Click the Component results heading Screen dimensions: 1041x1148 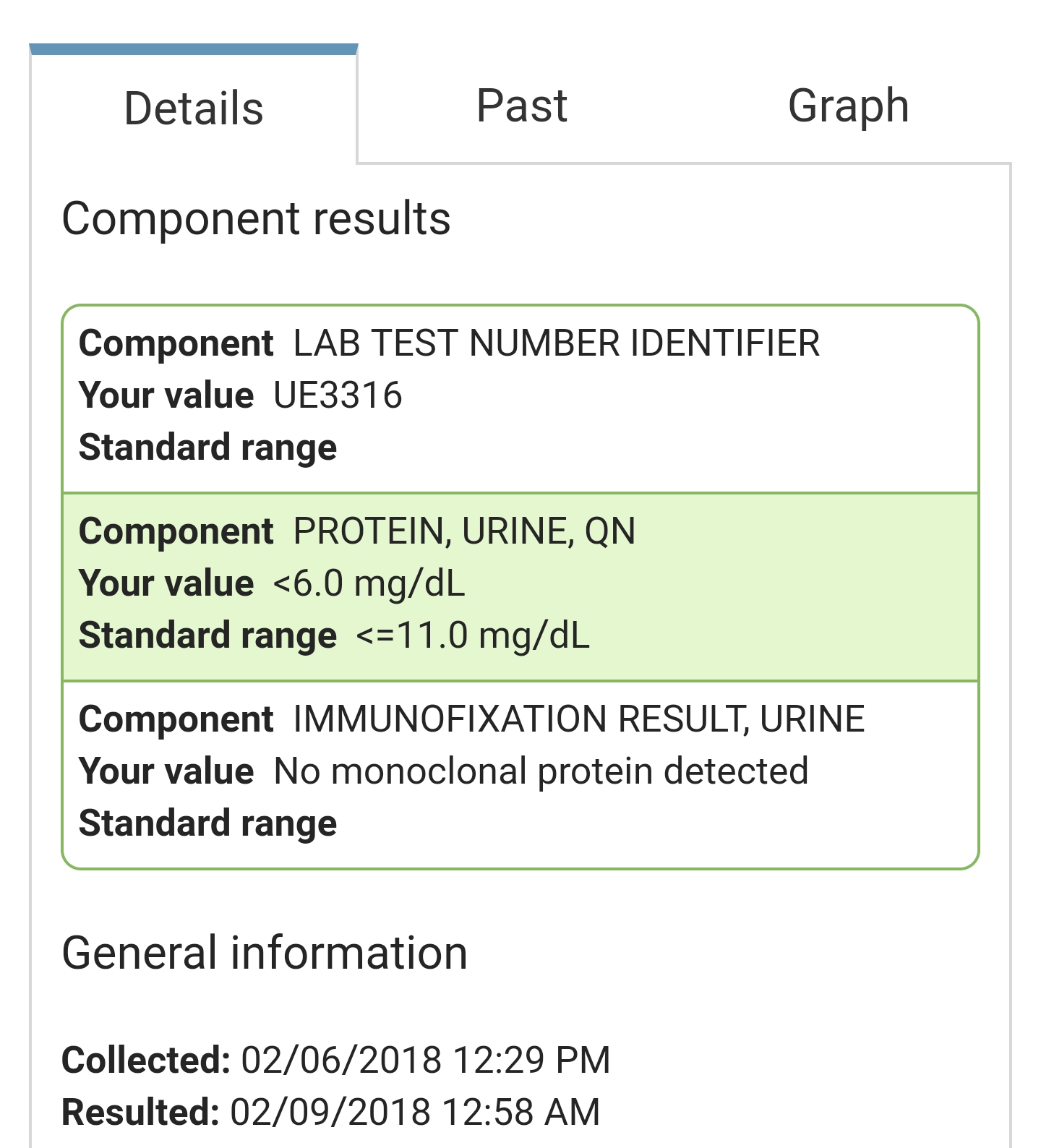[x=256, y=218]
